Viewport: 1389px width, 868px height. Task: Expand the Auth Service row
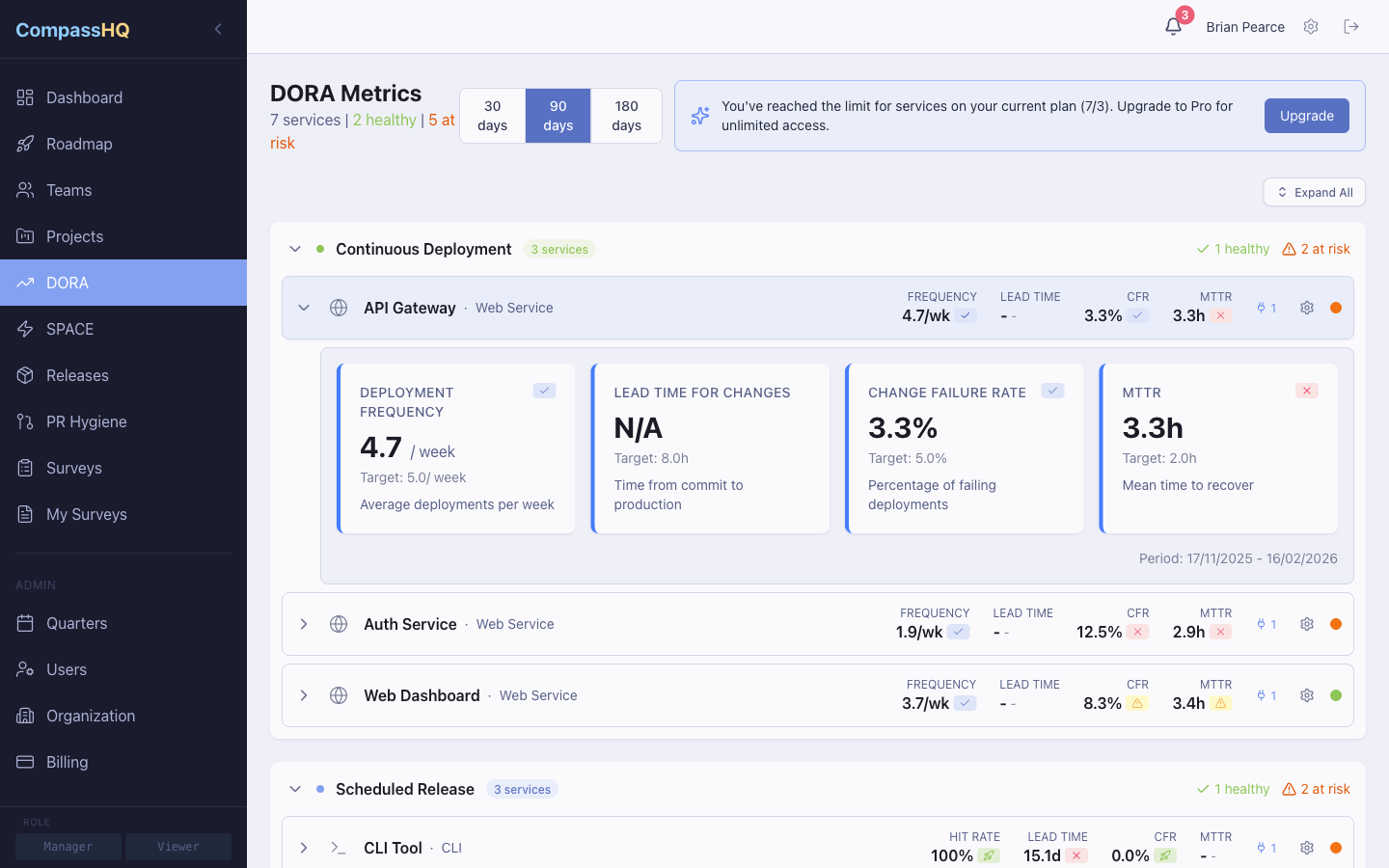304,624
